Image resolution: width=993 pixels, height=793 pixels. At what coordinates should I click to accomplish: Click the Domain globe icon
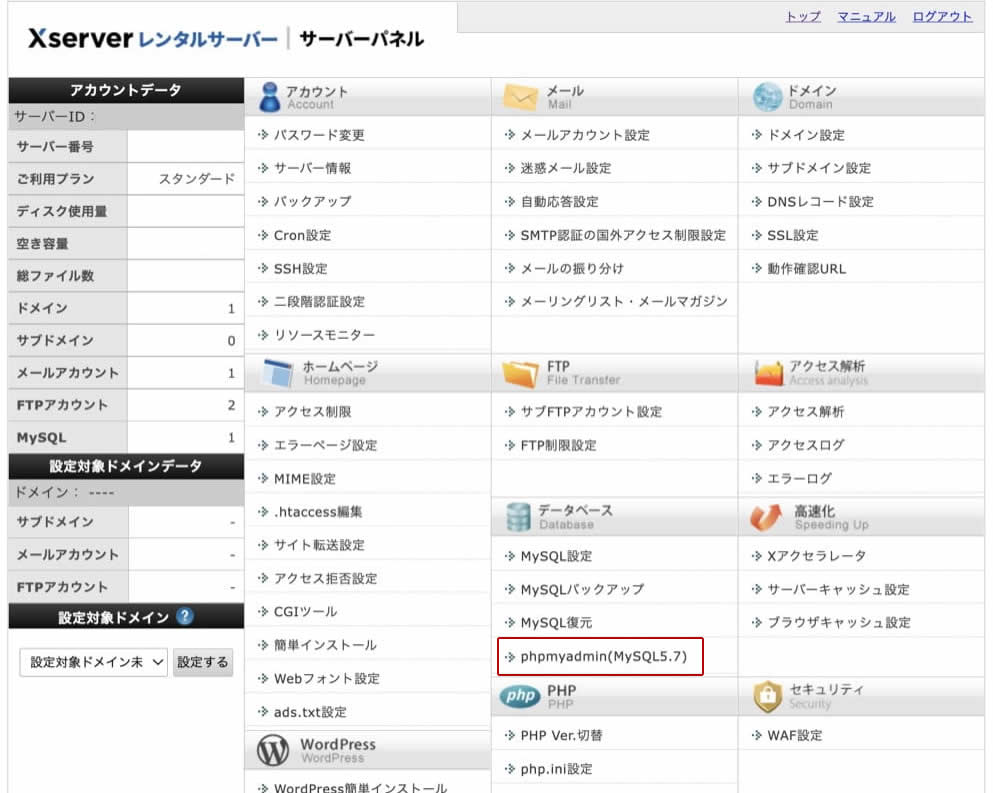(768, 97)
